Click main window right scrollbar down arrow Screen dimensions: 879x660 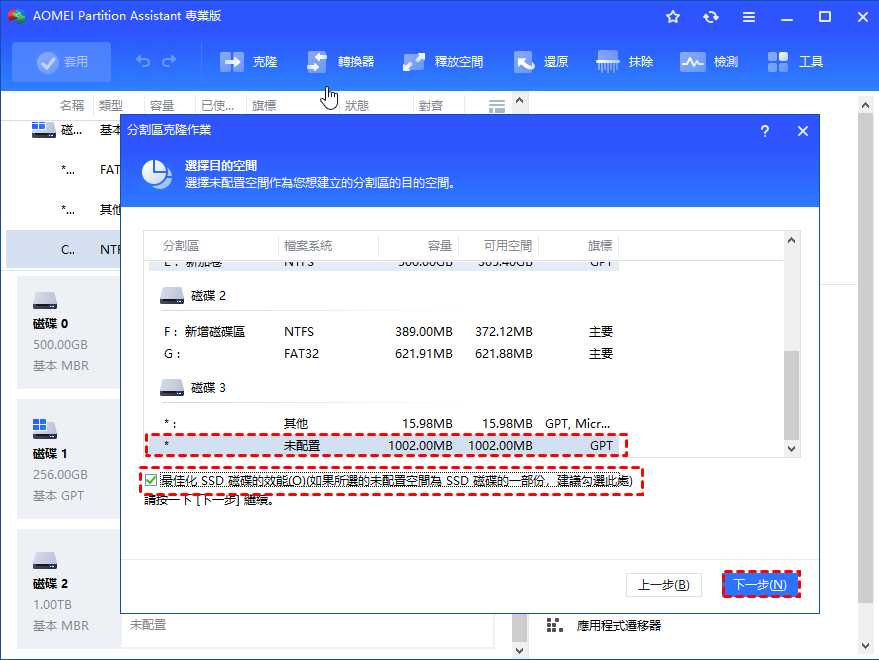865,646
